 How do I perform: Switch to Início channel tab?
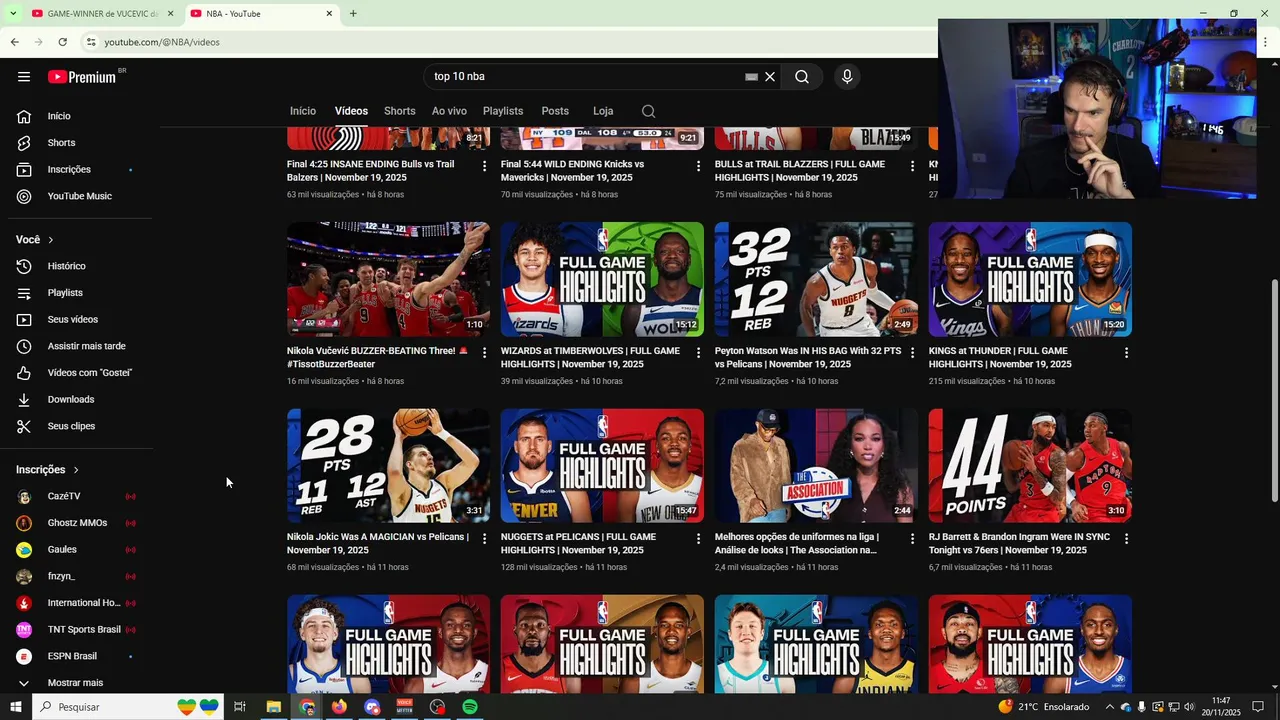(x=303, y=111)
